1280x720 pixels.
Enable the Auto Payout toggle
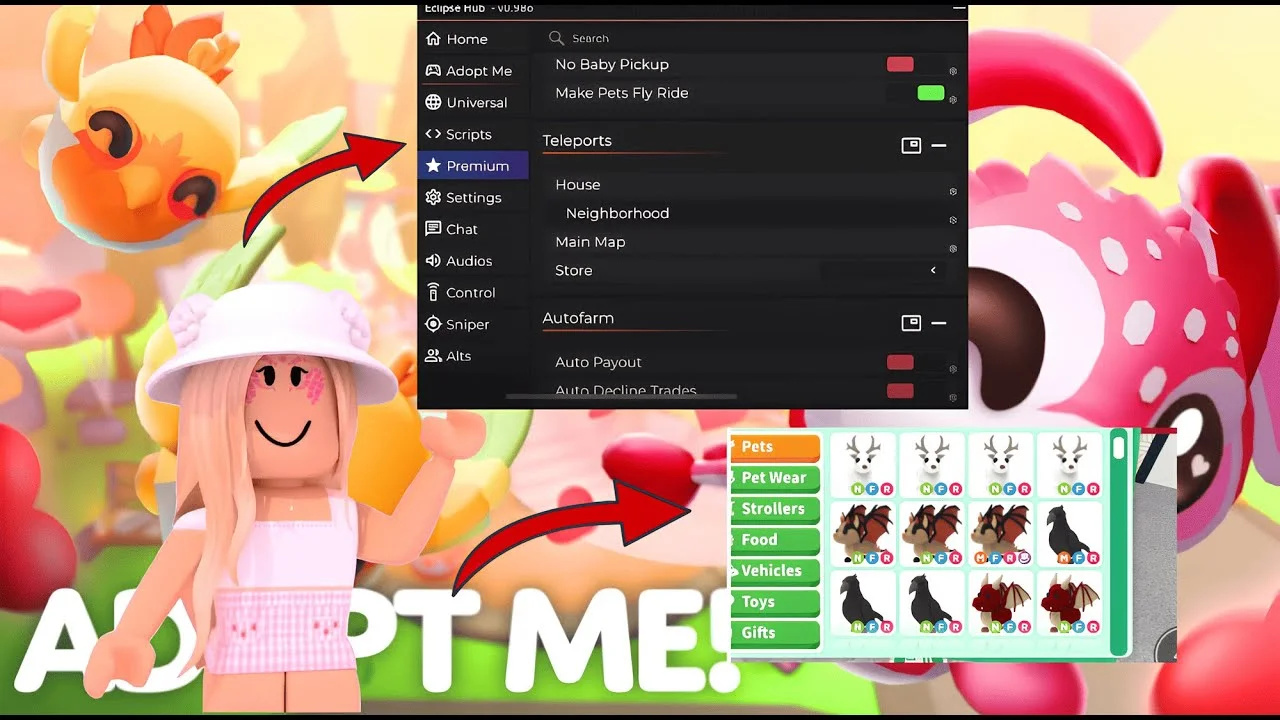click(914, 362)
